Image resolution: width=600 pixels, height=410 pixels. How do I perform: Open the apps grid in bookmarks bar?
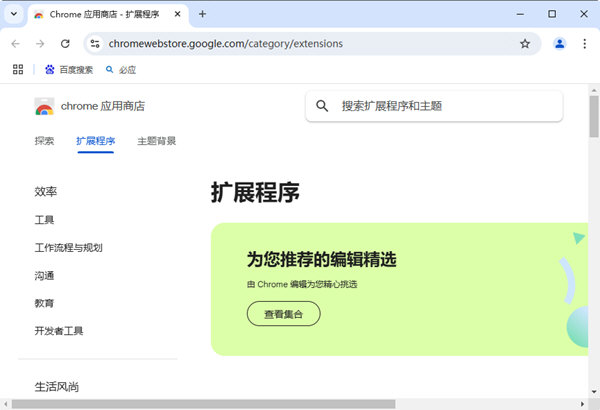tap(18, 69)
